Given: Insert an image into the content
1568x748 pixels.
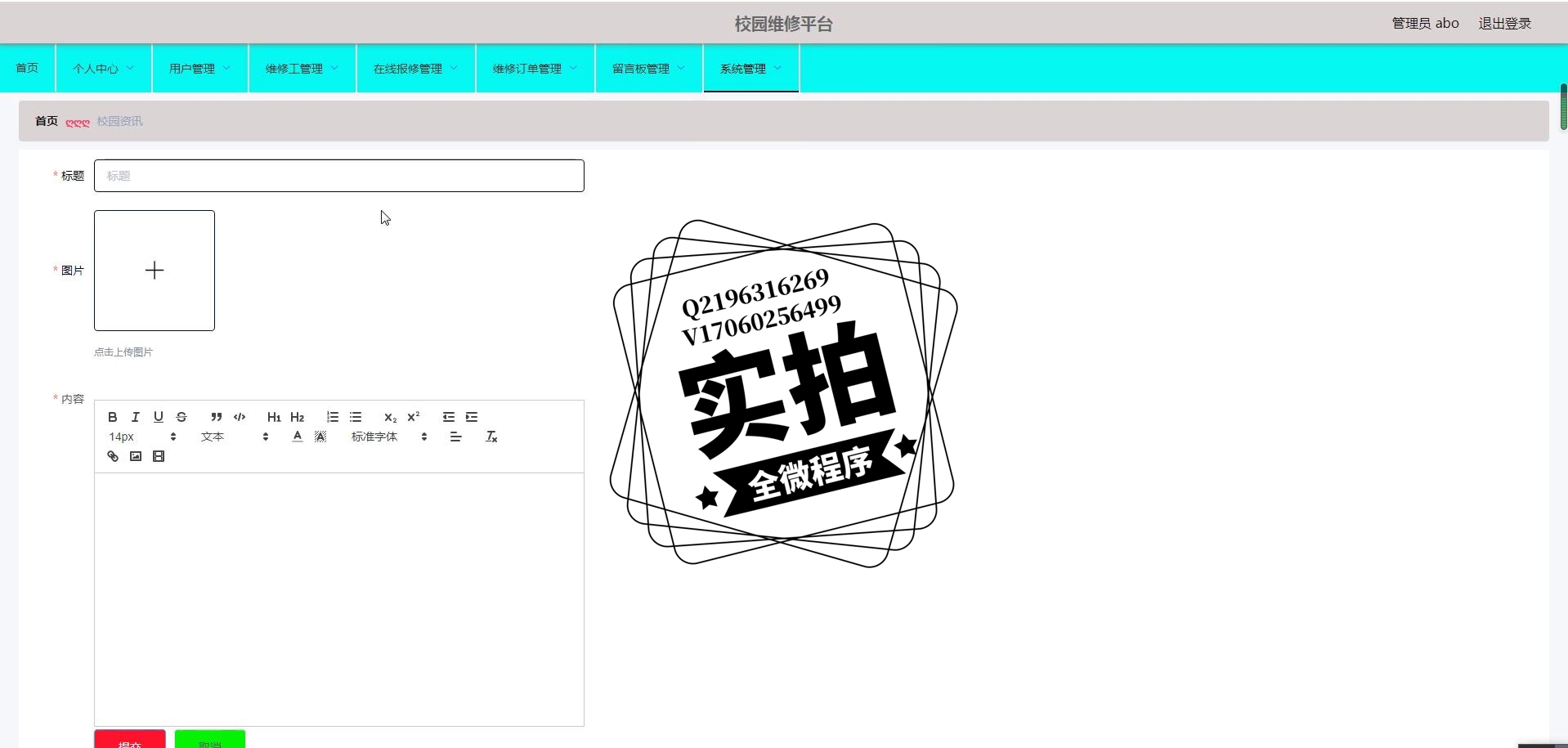Looking at the screenshot, I should pyautogui.click(x=136, y=456).
